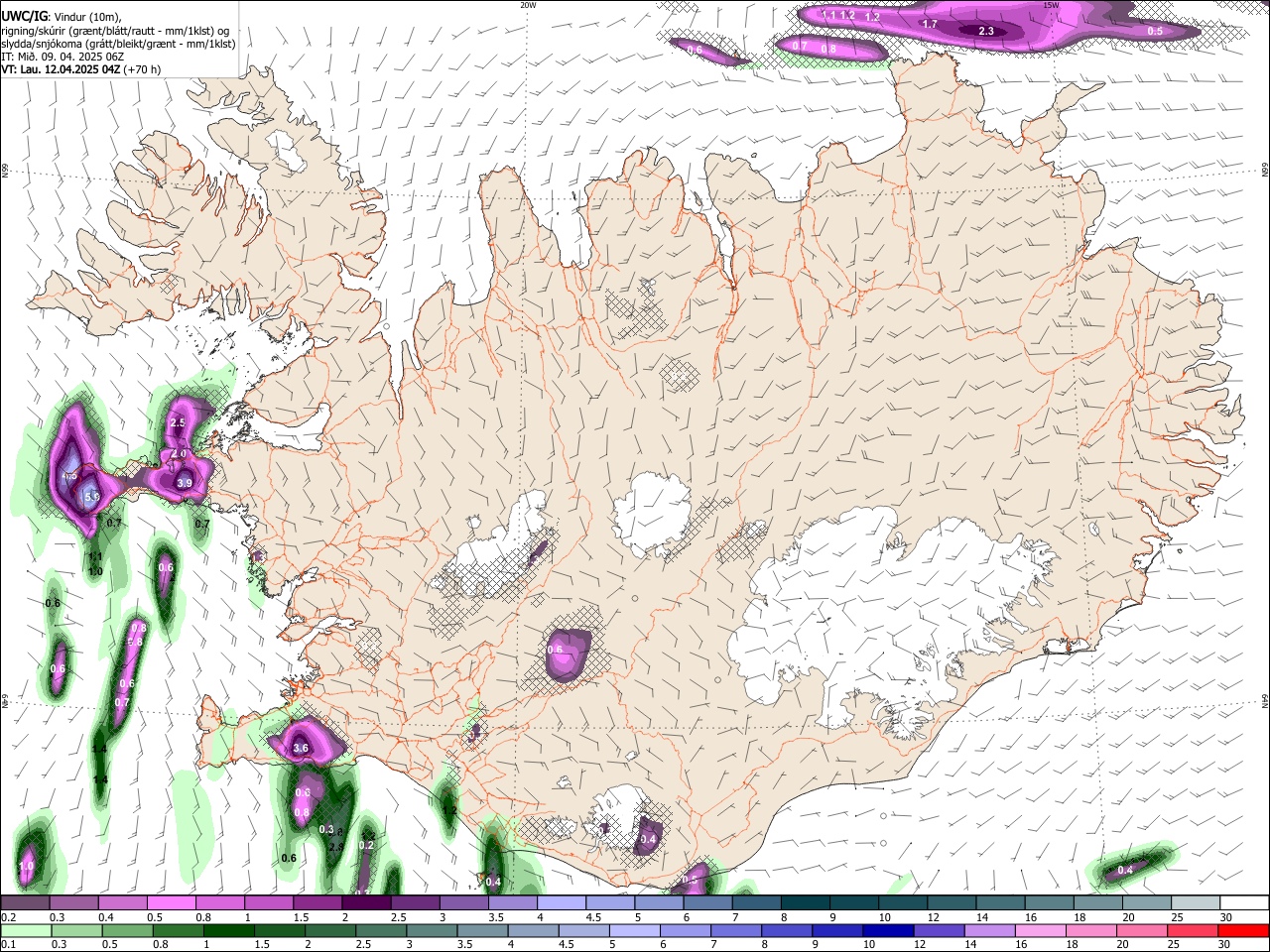Image resolution: width=1270 pixels, height=952 pixels.
Task: Click the 'slydda/snjókoma' legend description line
Action: coord(118,44)
